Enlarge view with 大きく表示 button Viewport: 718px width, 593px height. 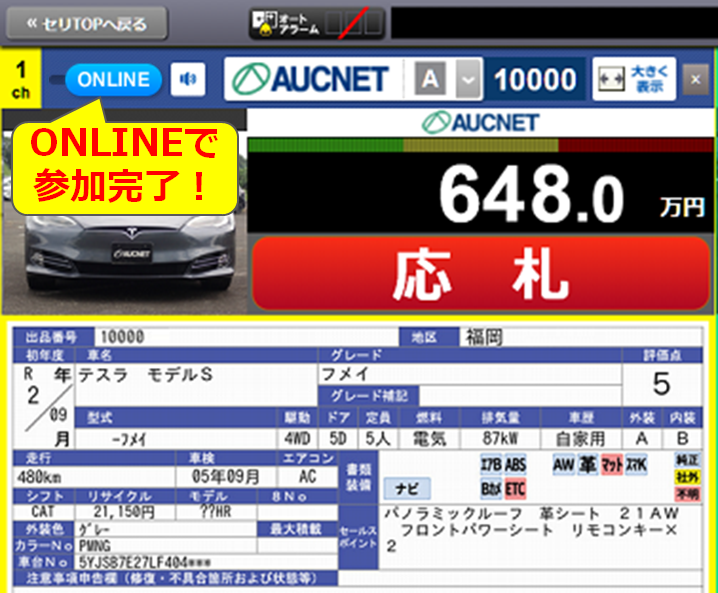(x=634, y=79)
